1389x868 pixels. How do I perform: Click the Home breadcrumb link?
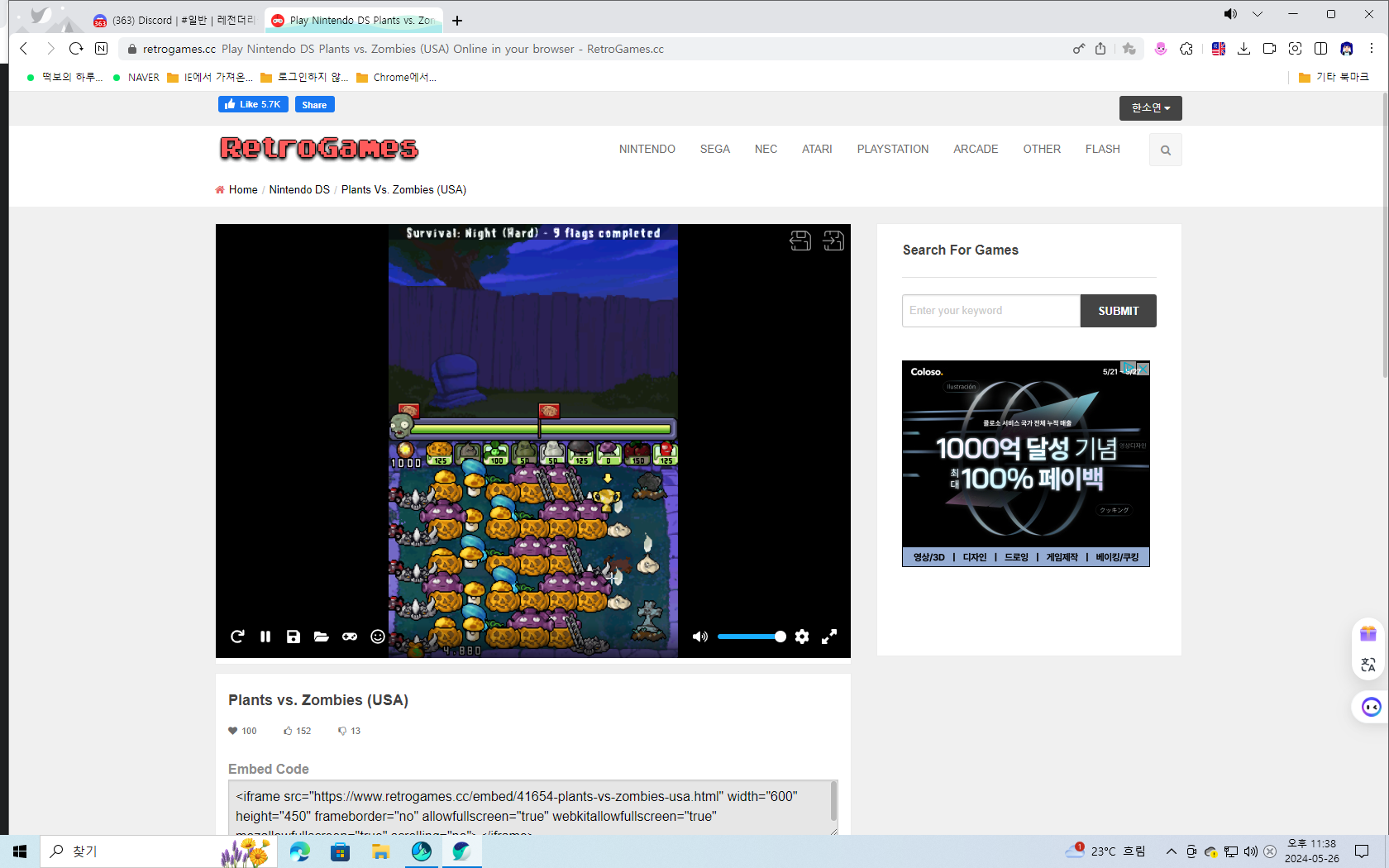pos(243,189)
